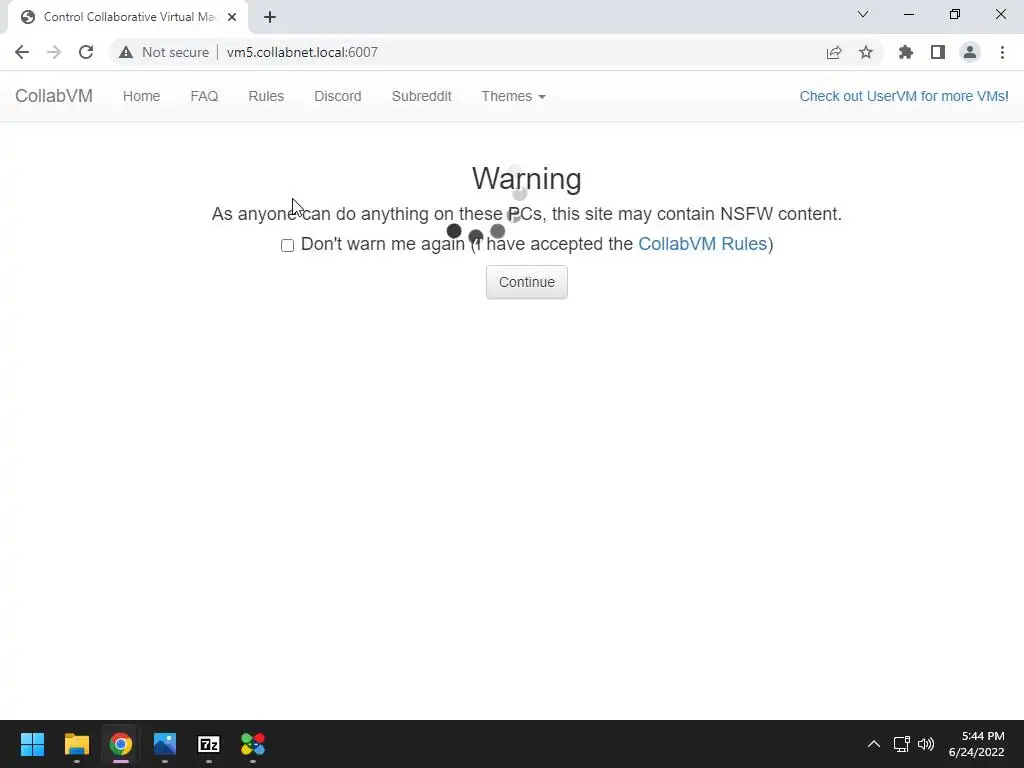Viewport: 1024px width, 768px height.
Task: Open the Rules nav item
Action: tap(266, 96)
